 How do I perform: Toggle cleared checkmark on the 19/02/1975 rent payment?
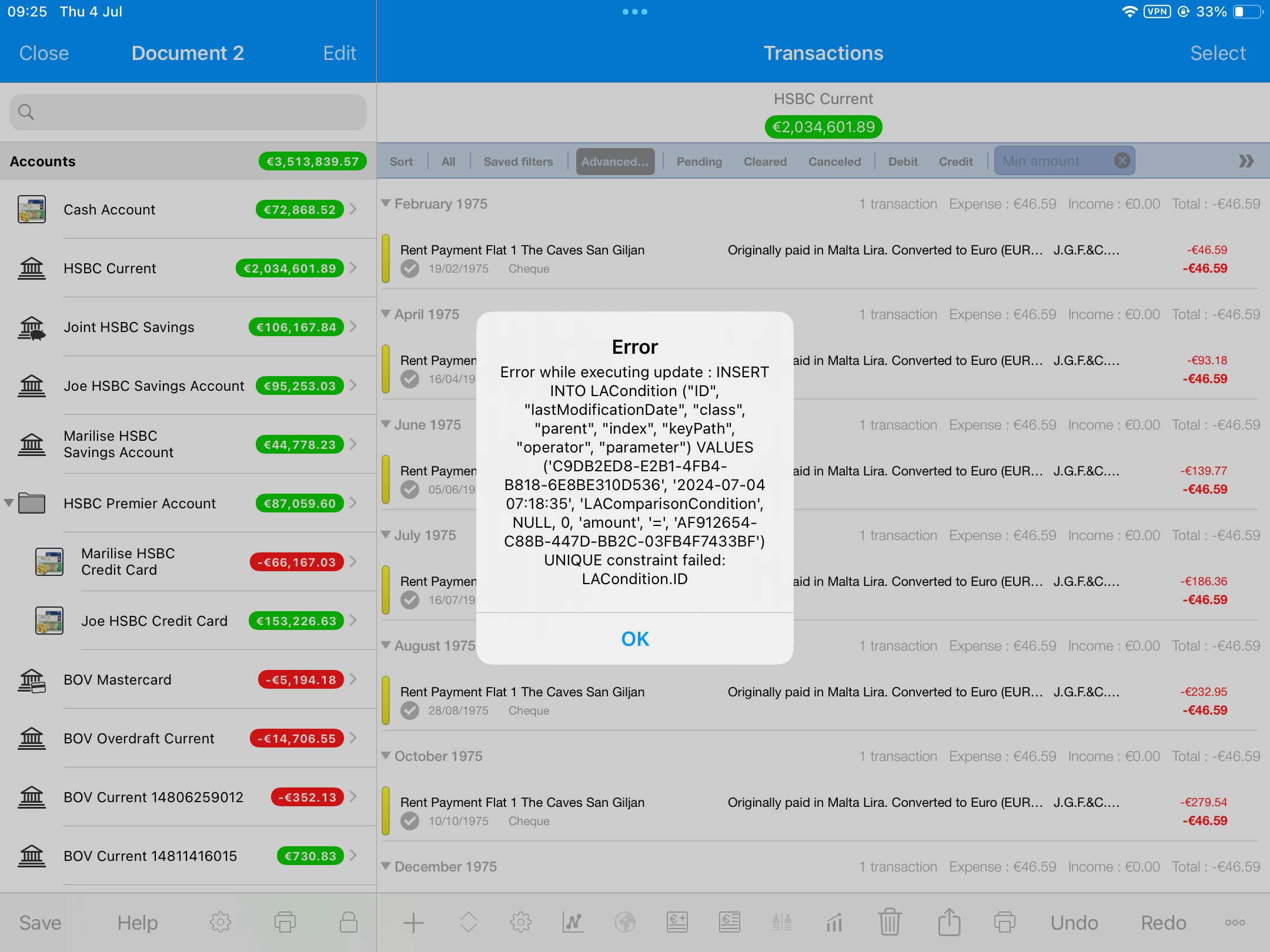pyautogui.click(x=410, y=269)
